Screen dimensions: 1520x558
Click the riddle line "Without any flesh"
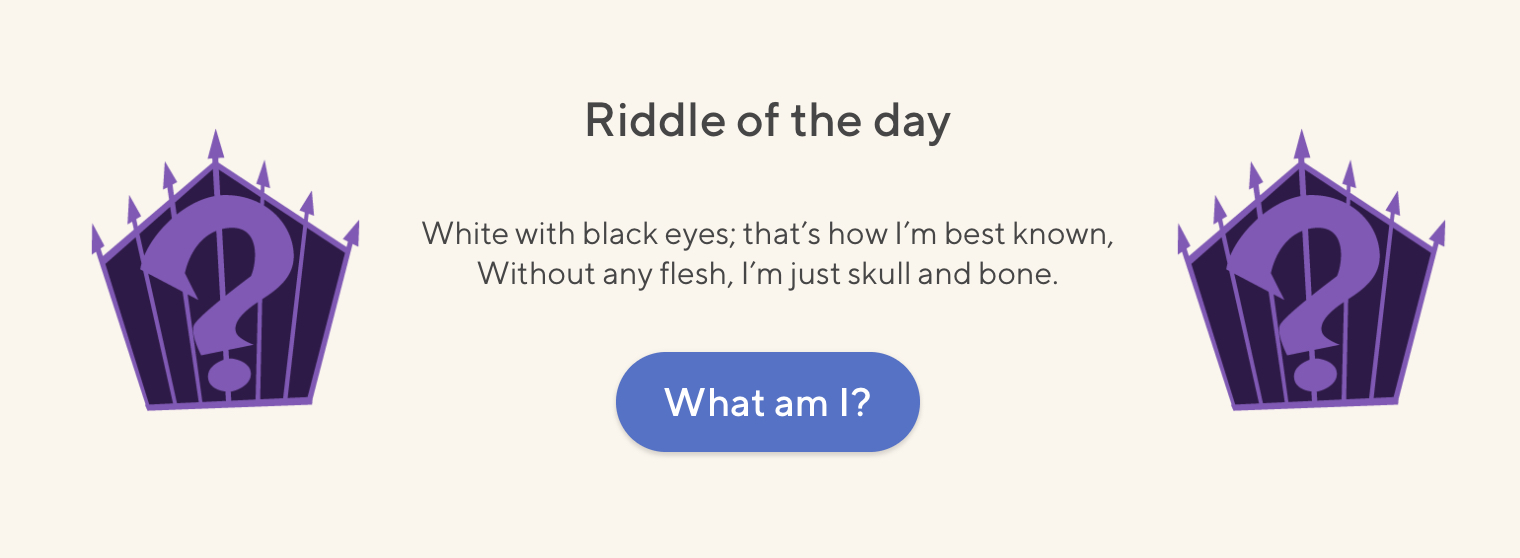[x=767, y=273]
